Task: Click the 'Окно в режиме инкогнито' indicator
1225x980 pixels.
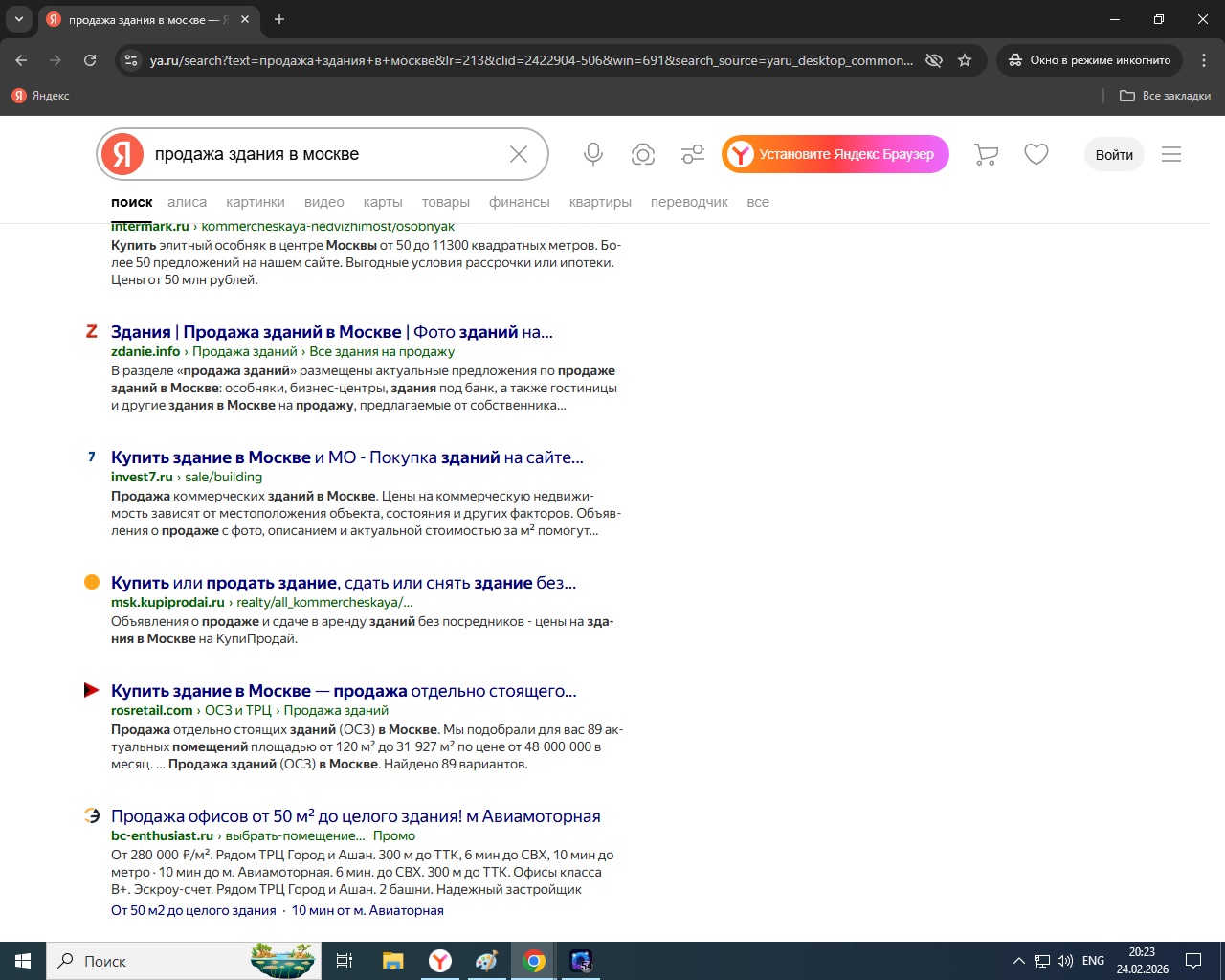Action: (1090, 60)
